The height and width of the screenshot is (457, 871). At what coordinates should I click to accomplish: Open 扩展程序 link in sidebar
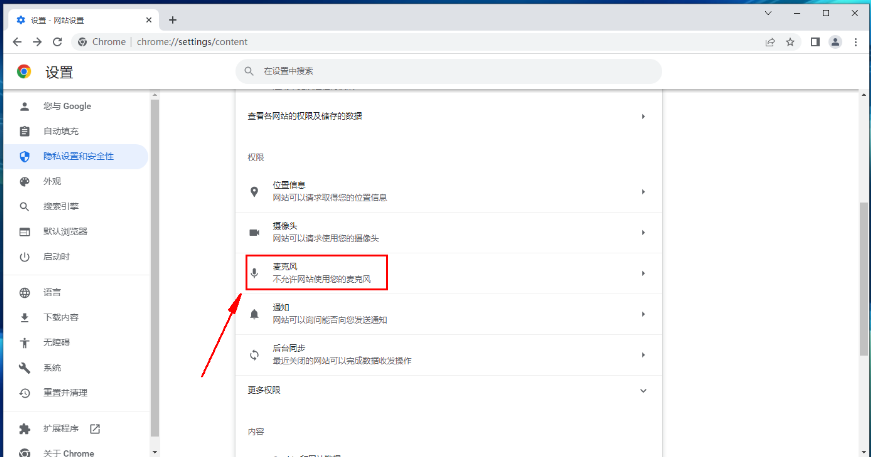click(x=76, y=429)
